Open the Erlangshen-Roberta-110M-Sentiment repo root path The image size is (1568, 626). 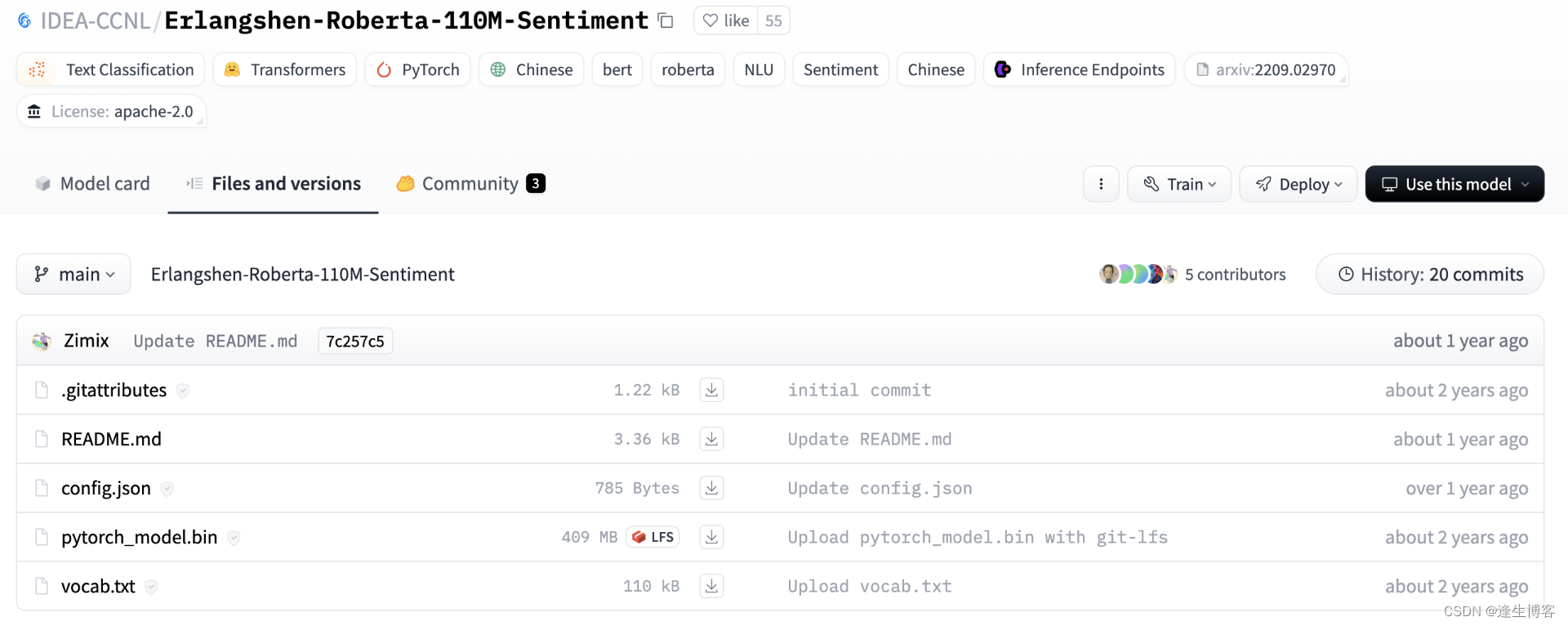point(302,275)
